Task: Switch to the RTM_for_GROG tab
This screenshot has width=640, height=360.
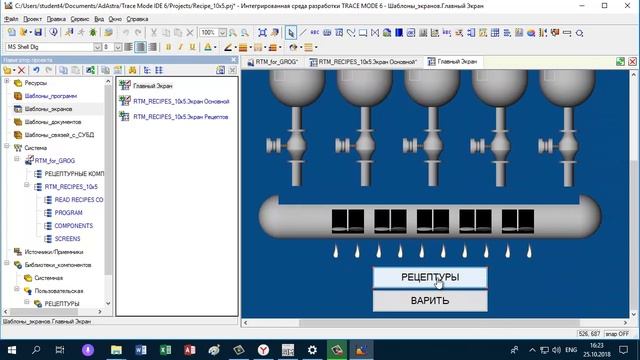Action: [x=273, y=62]
